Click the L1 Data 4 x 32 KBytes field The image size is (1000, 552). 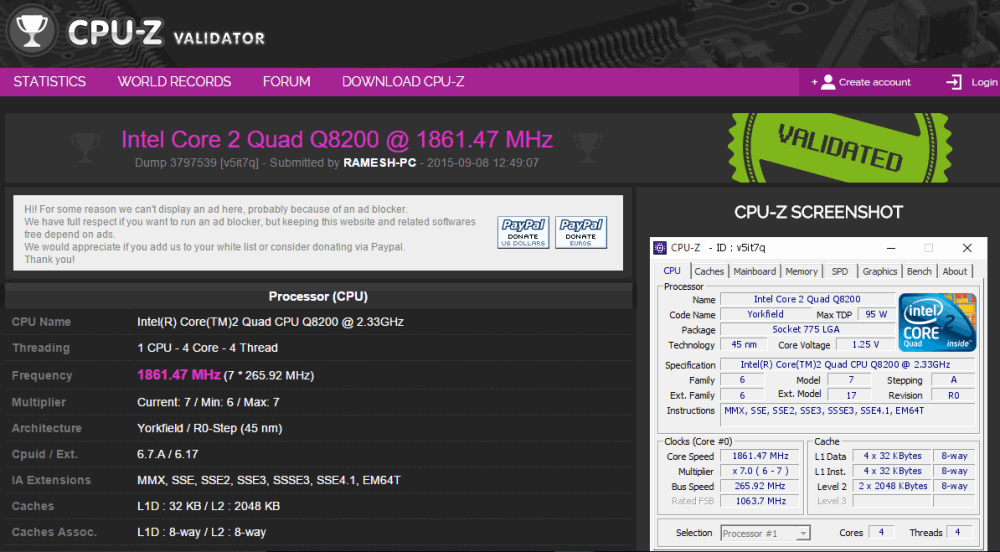pyautogui.click(x=892, y=456)
